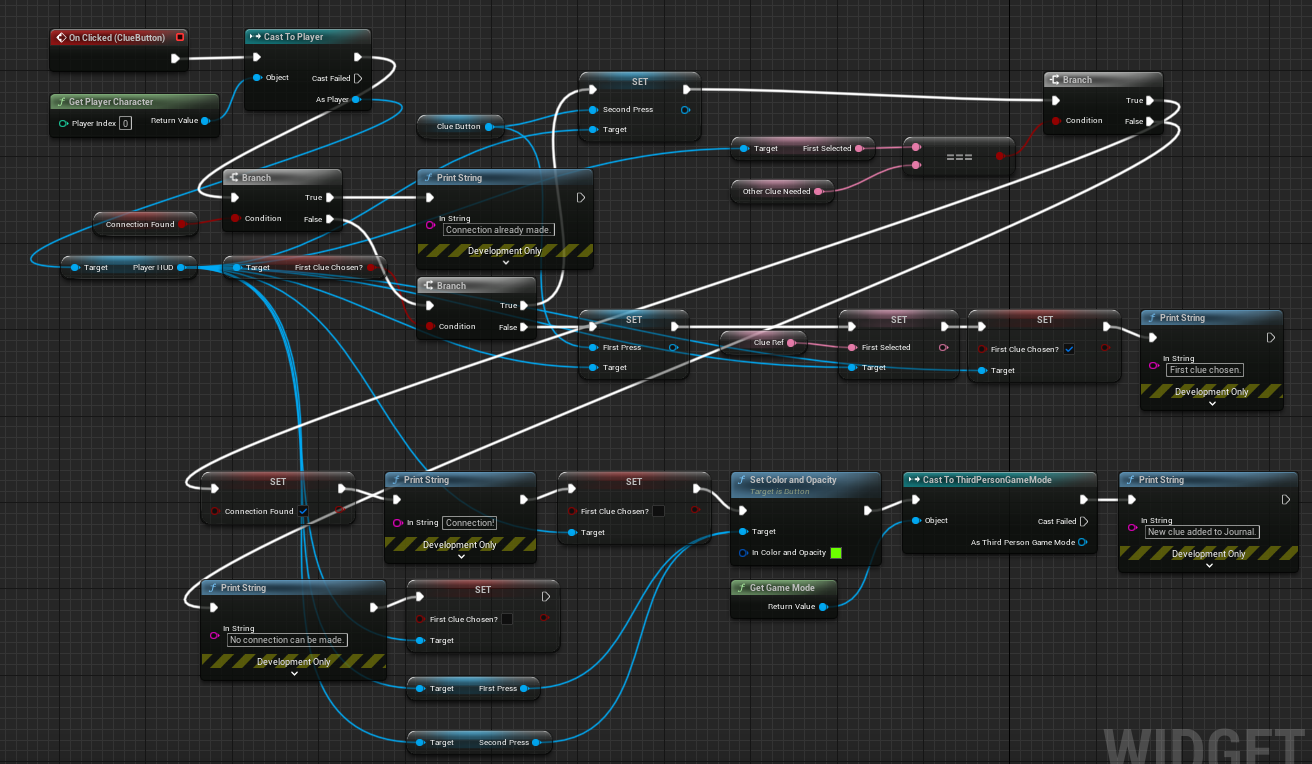Click the Second Press output pin on SET node
This screenshot has width=1312, height=764.
pos(685,110)
